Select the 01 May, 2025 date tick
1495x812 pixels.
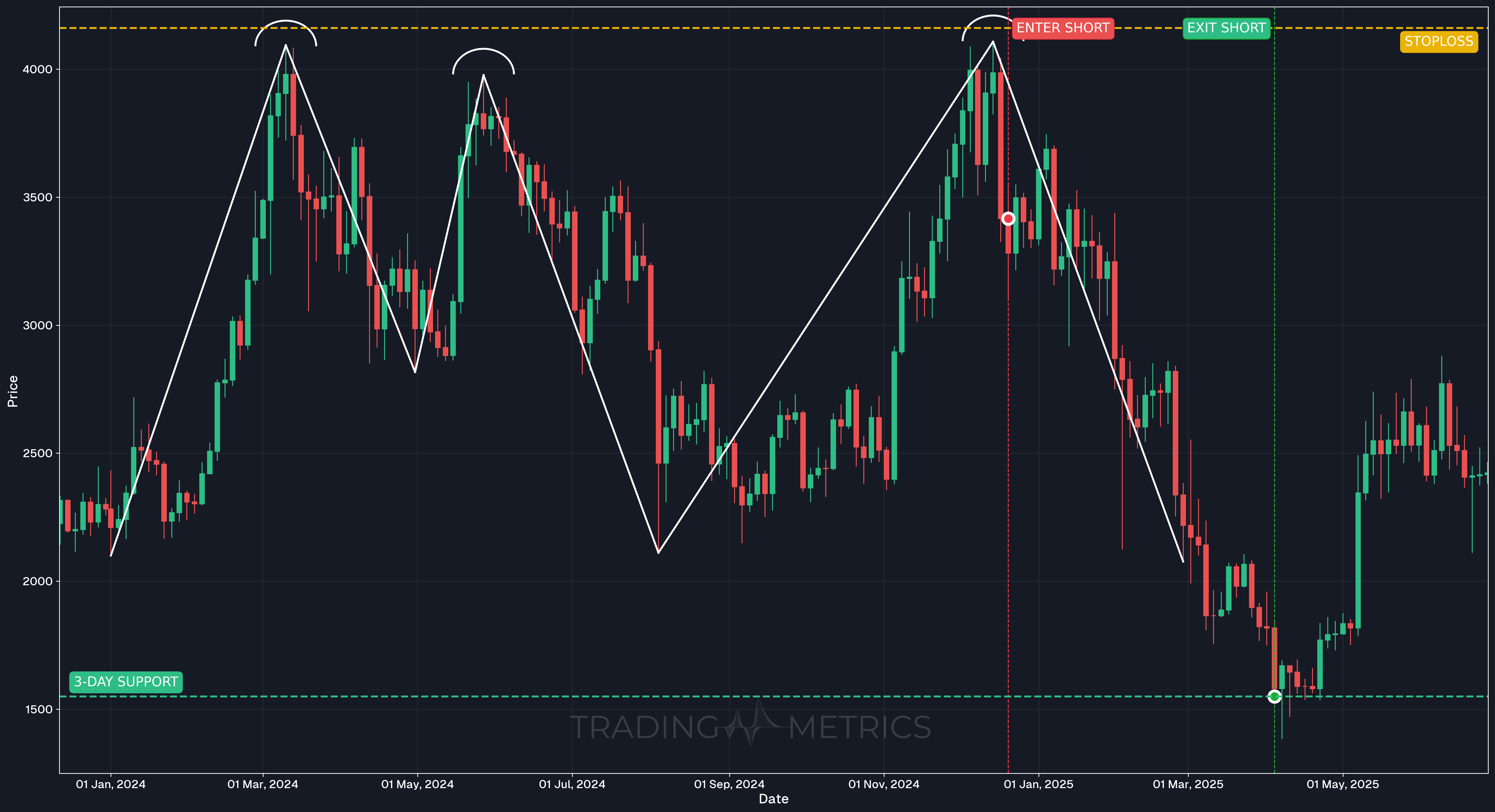1343,784
